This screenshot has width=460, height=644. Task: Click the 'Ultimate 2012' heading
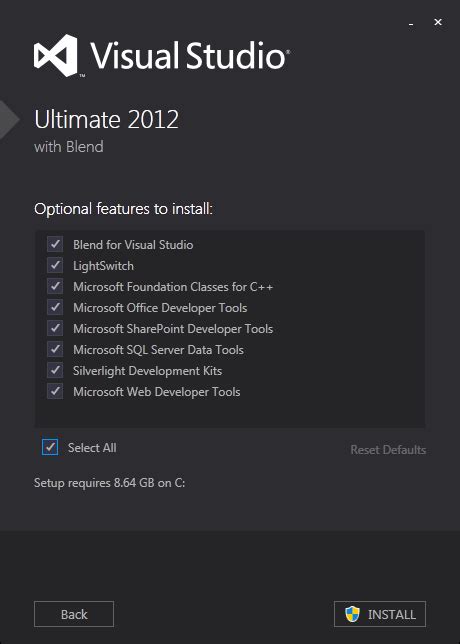pyautogui.click(x=106, y=120)
